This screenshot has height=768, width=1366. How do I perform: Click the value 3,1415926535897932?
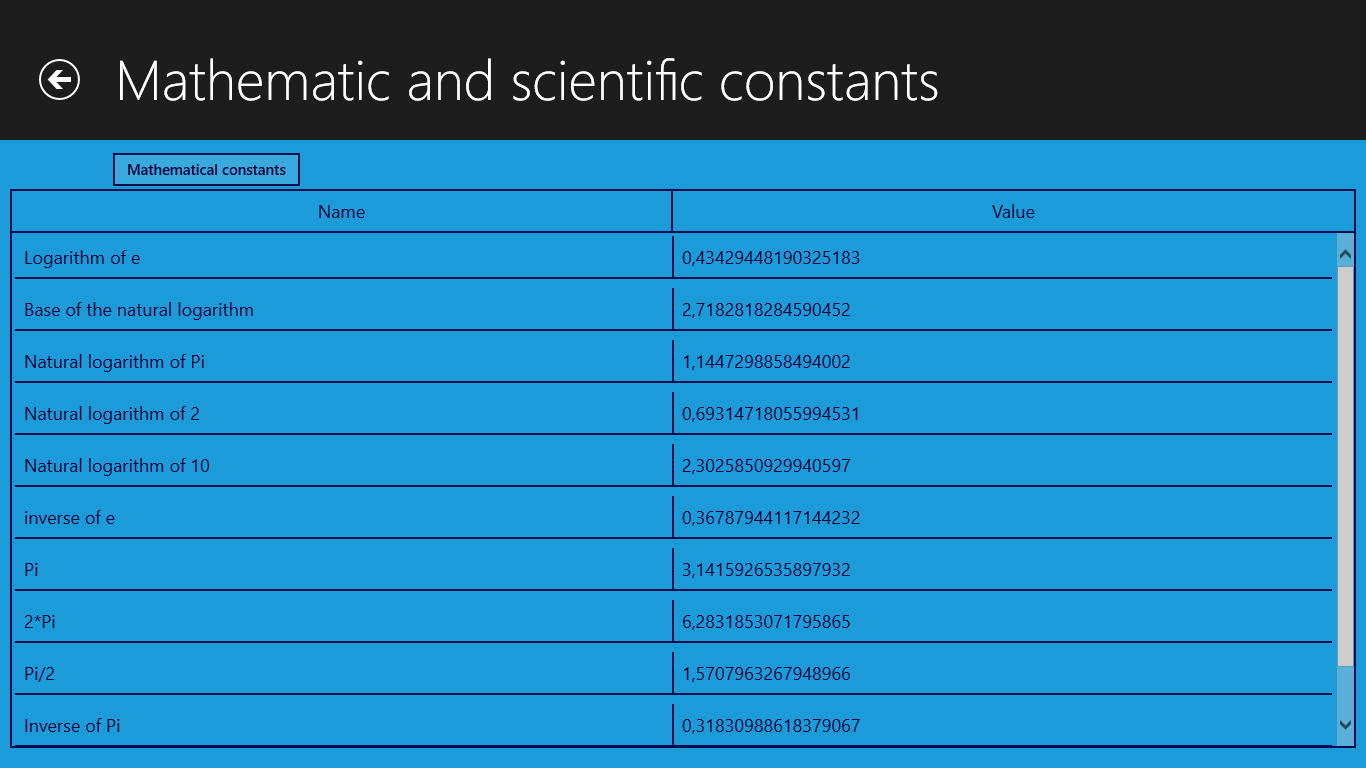[766, 570]
